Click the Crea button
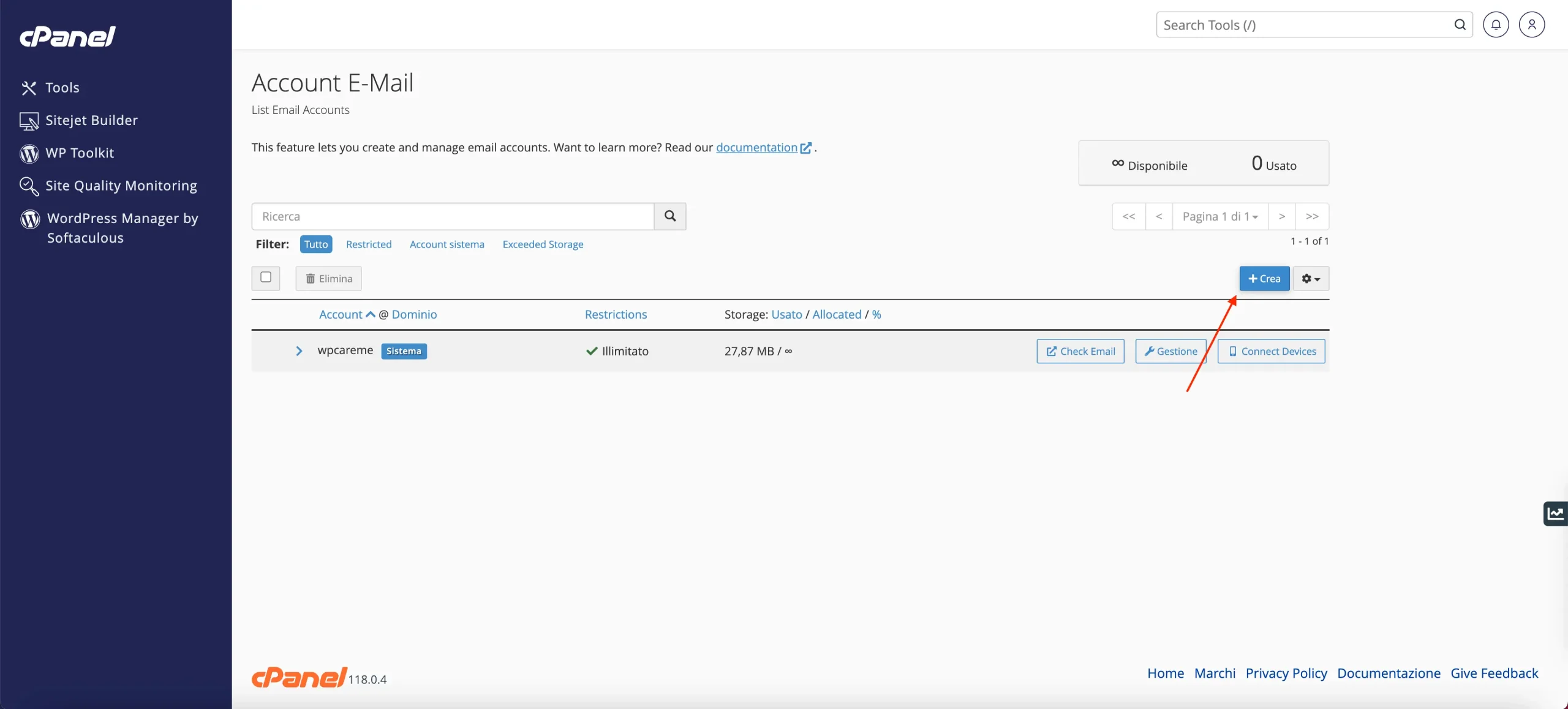Viewport: 1568px width, 709px height. click(x=1264, y=279)
